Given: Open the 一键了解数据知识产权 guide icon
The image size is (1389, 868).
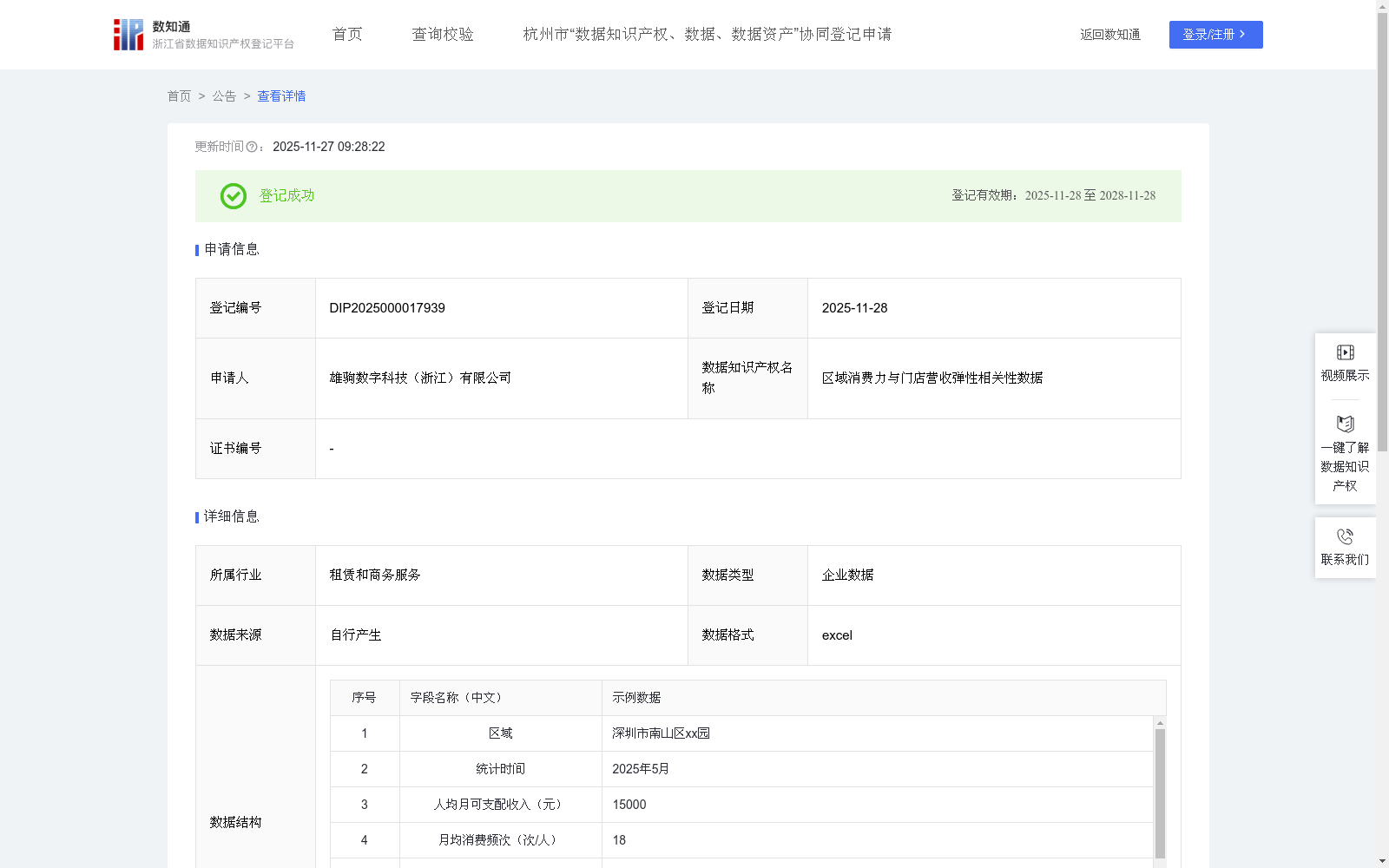Looking at the screenshot, I should pos(1345,424).
